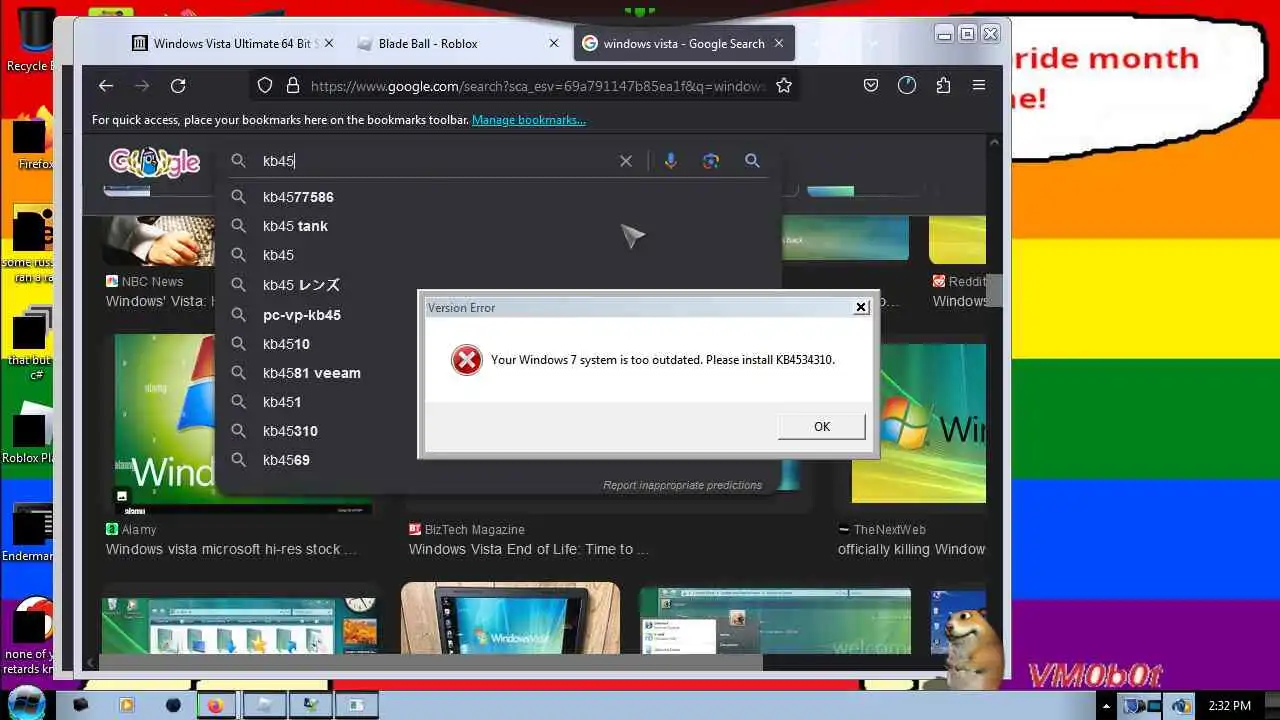The image size is (1280, 720).
Task: Click Report inappropriate predictions link
Action: [682, 485]
